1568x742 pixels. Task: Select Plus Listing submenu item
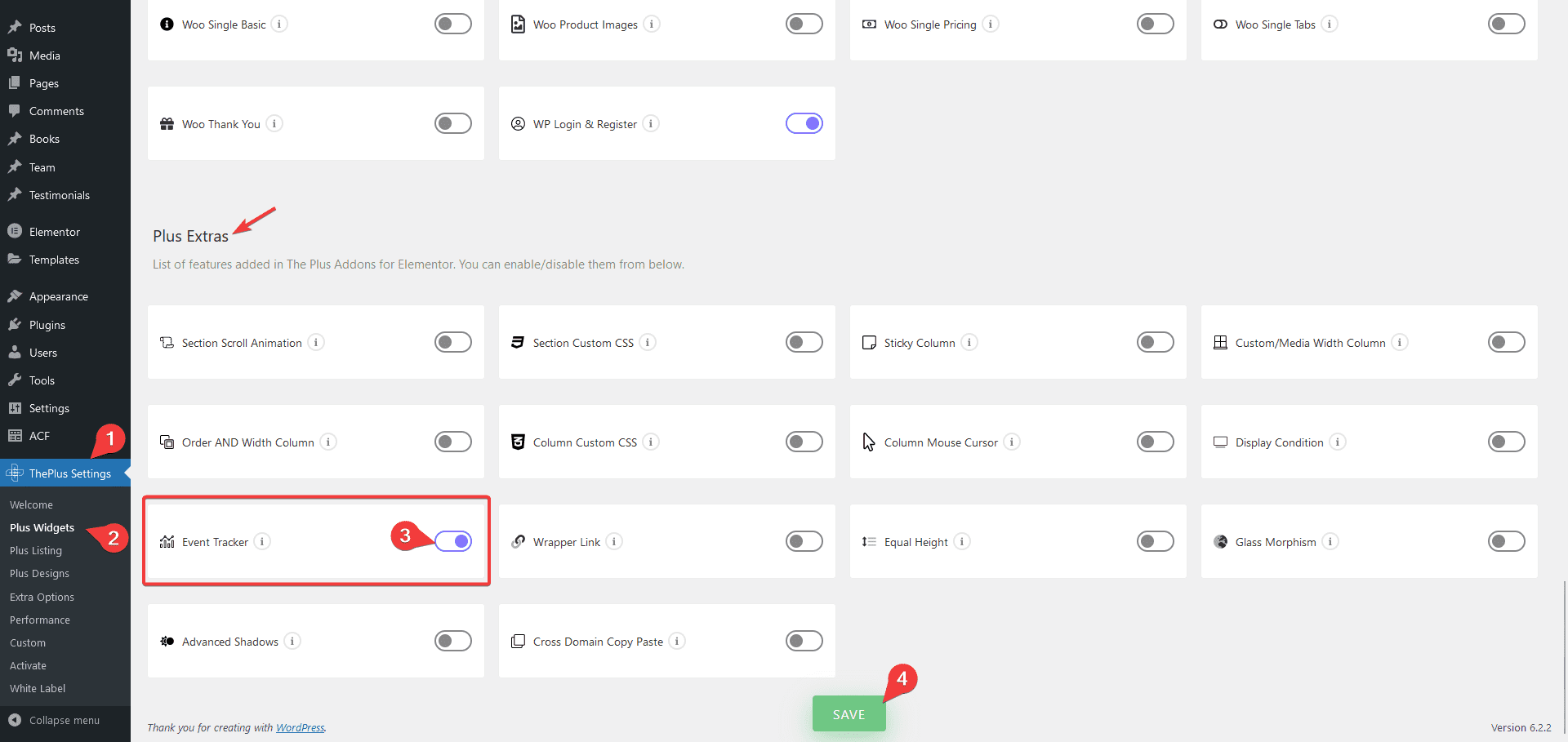[x=36, y=551]
